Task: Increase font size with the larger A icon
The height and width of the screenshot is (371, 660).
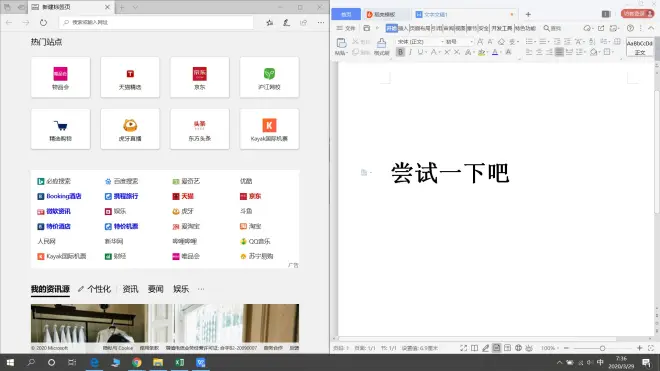Action: point(480,42)
